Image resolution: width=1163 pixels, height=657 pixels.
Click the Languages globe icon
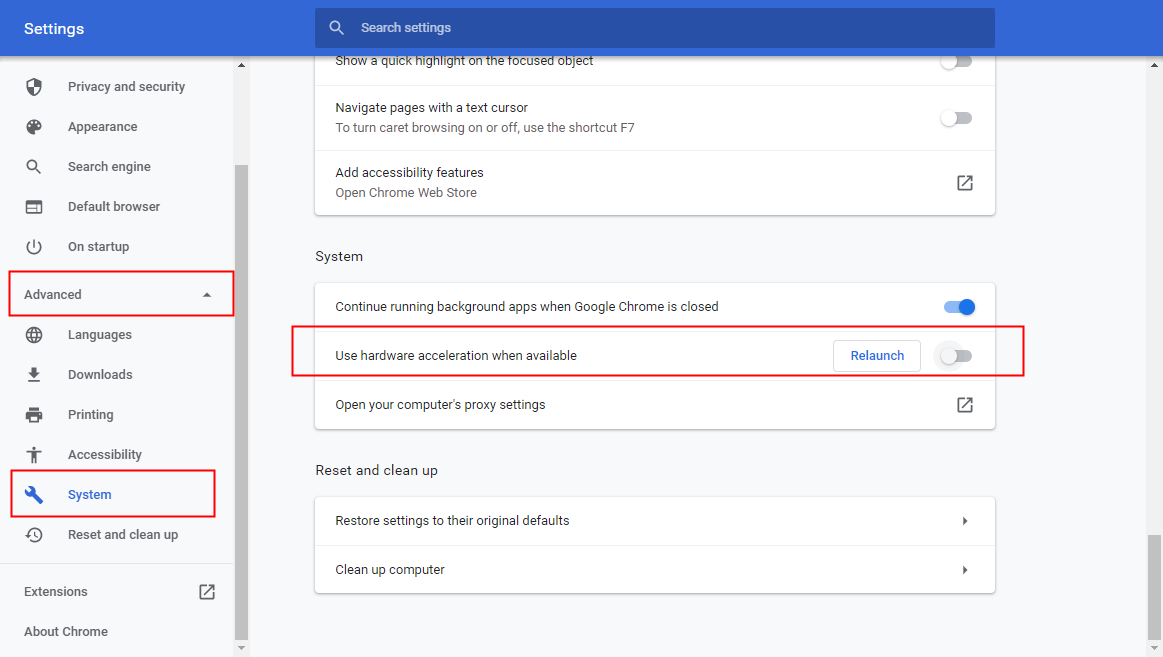(34, 335)
